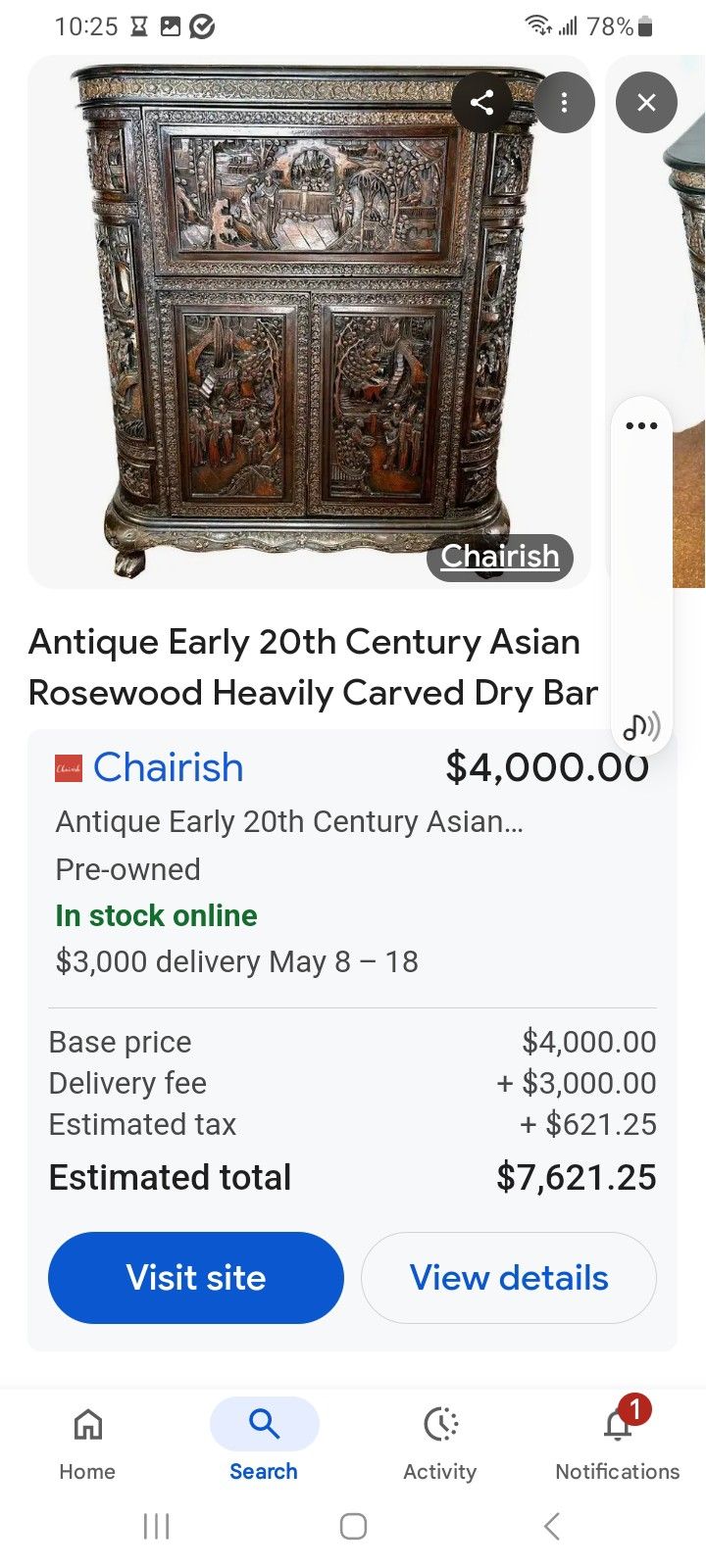This screenshot has width=706, height=1568.
Task: Open the floating panel's three-dot options
Action: [x=641, y=425]
